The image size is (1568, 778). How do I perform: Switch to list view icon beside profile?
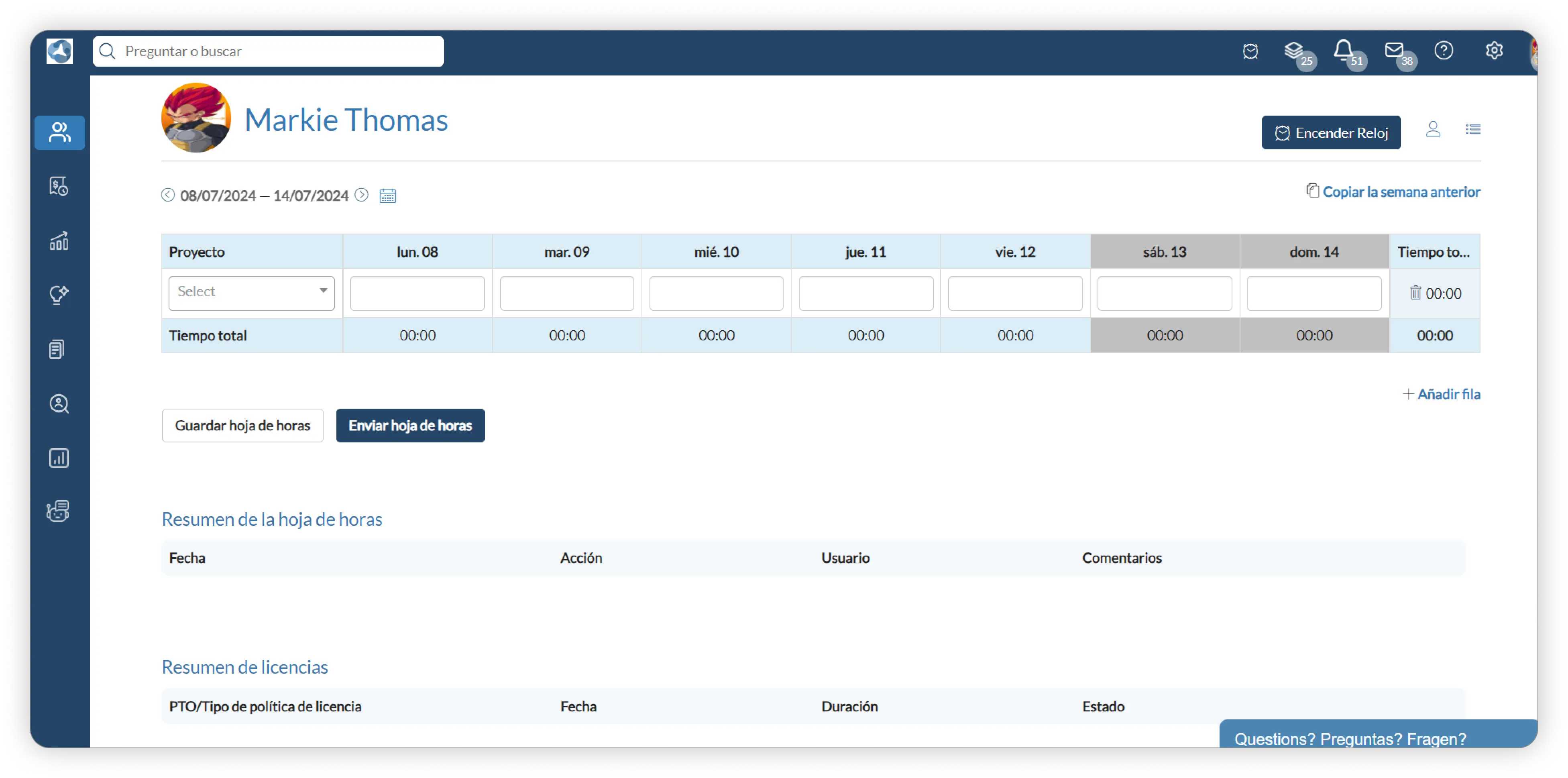(1473, 130)
